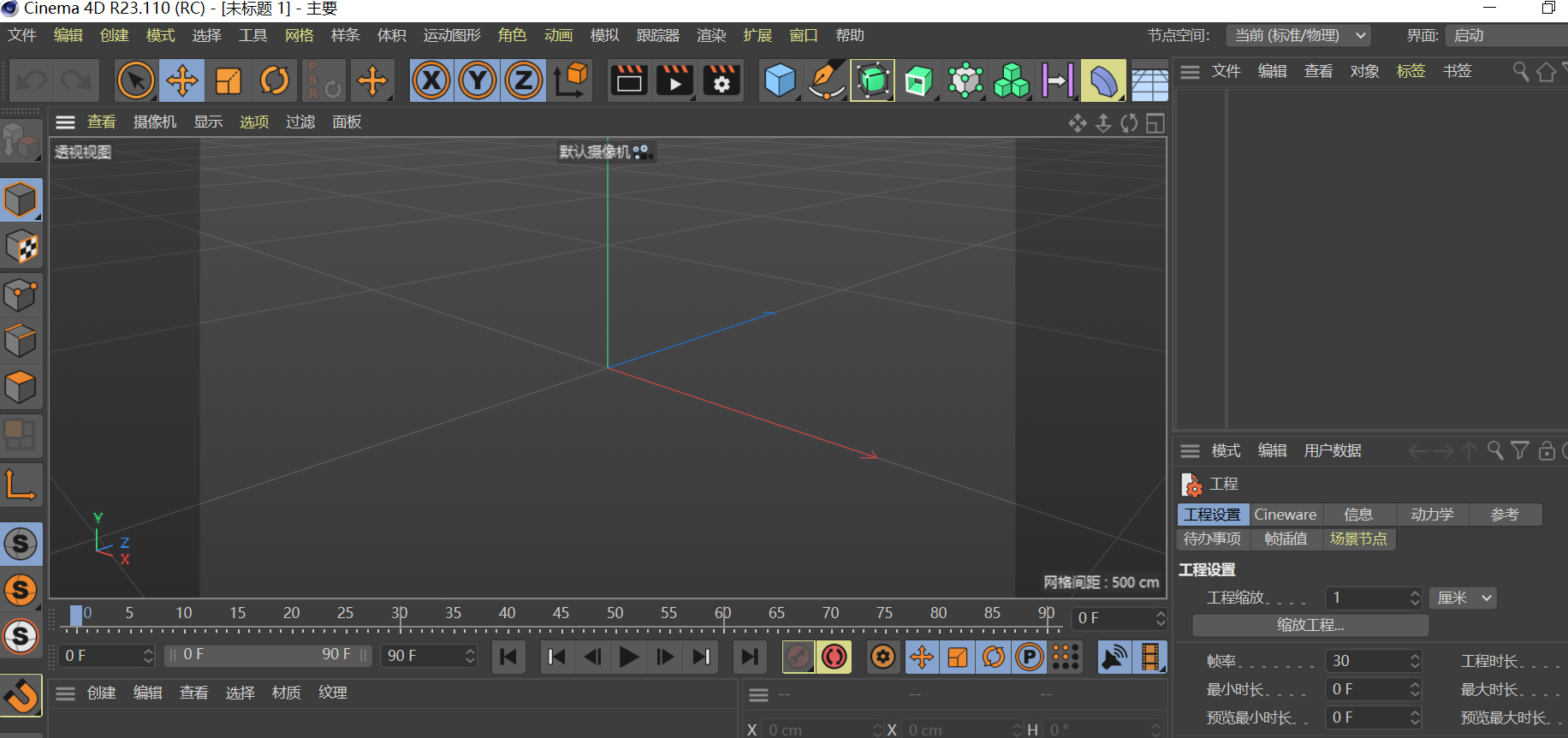The image size is (1568, 738).
Task: Expand the material manager hamburger menu
Action: (66, 693)
